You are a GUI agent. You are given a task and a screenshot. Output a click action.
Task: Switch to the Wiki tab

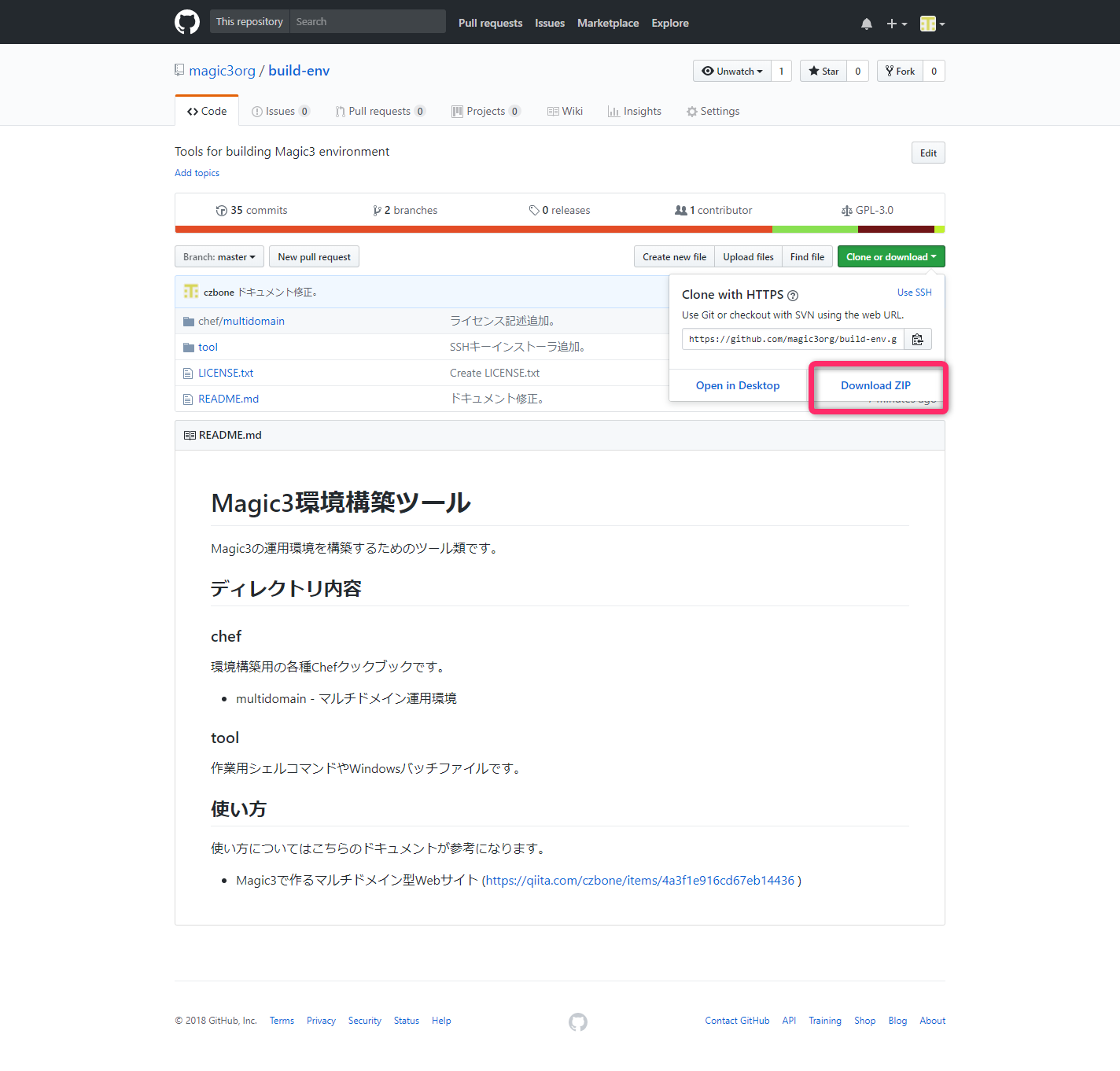(x=565, y=111)
